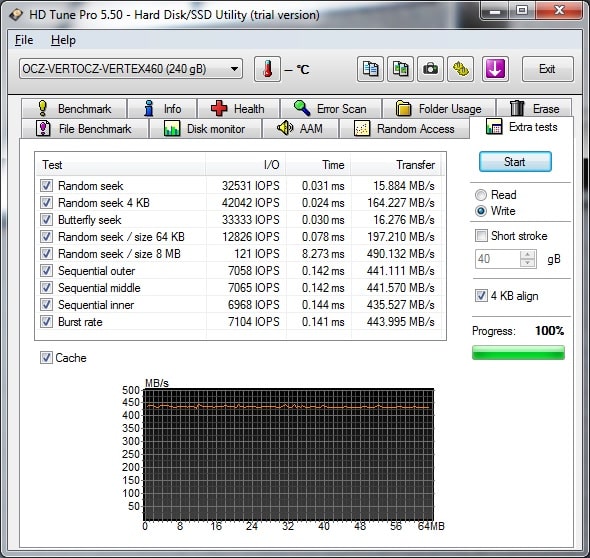Uncheck the Sequential middle test
Viewport: 590px width, 558px height.
coord(46,288)
